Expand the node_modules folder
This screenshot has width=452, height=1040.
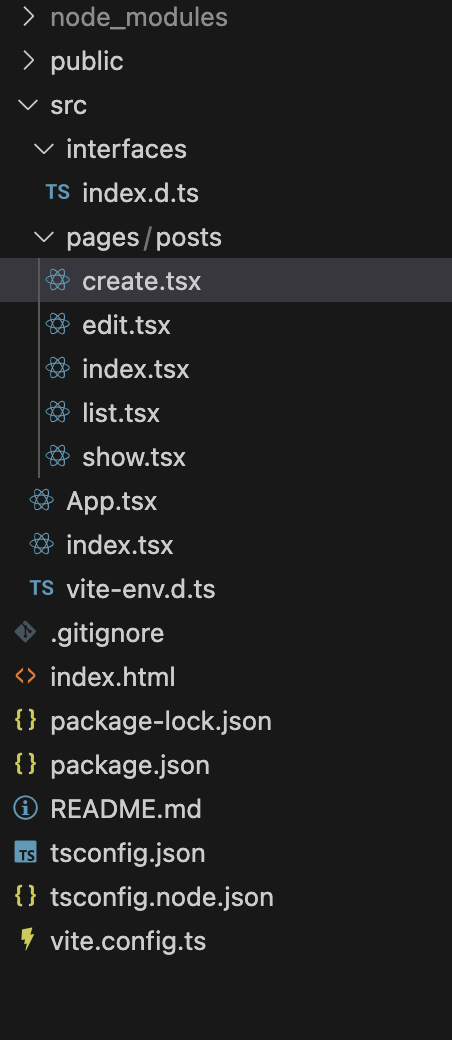point(28,17)
